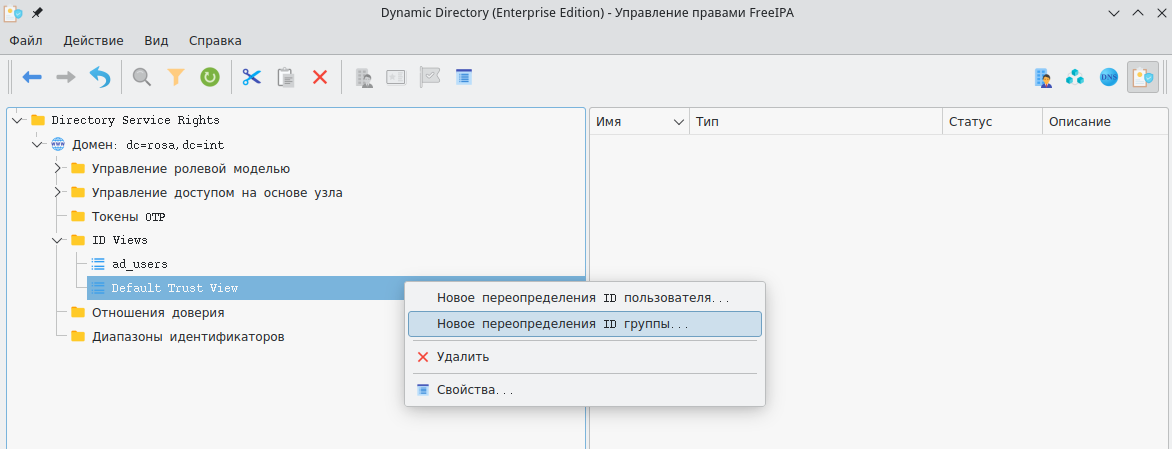The image size is (1172, 449).
Task: Open the DNS management icon
Action: [1108, 77]
